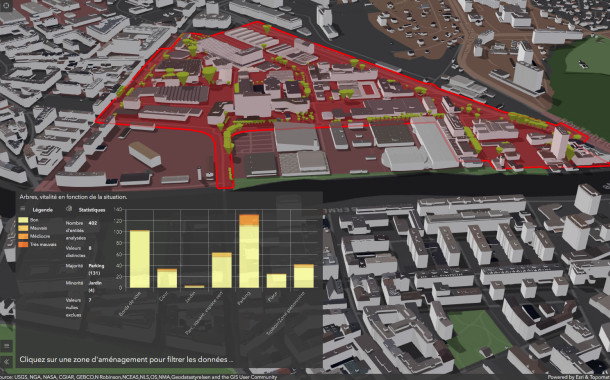610x380 pixels.
Task: Collapse the side panel with the double-chevron button
Action: pos(7,362)
